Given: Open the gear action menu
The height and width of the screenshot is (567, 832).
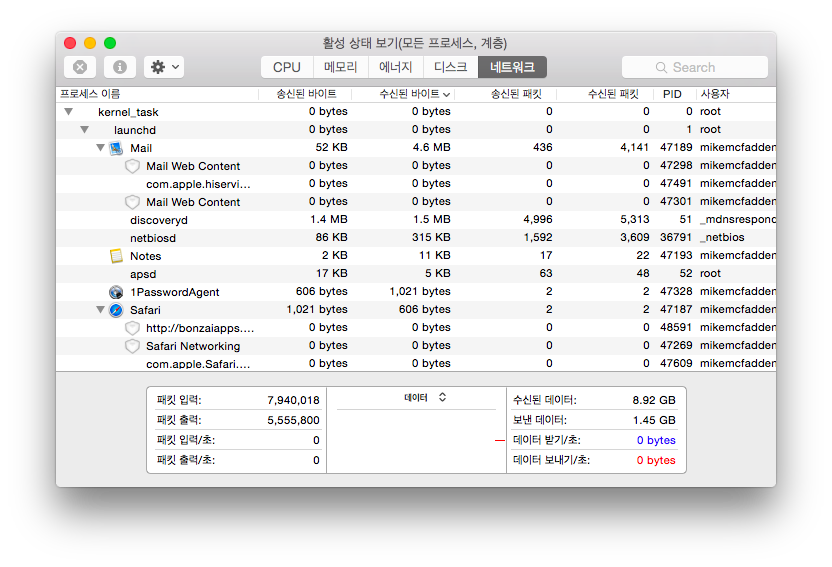Looking at the screenshot, I should pos(164,67).
